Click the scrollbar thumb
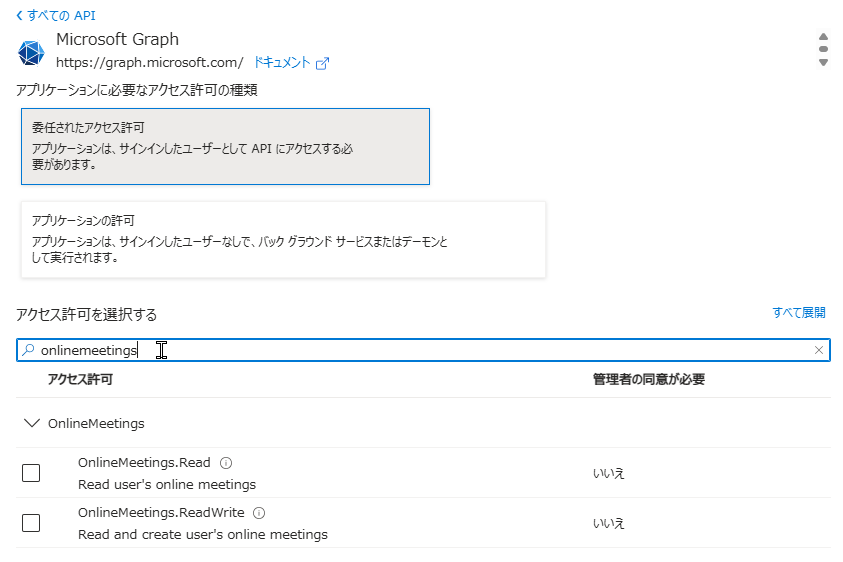This screenshot has height=562, width=843. point(823,48)
